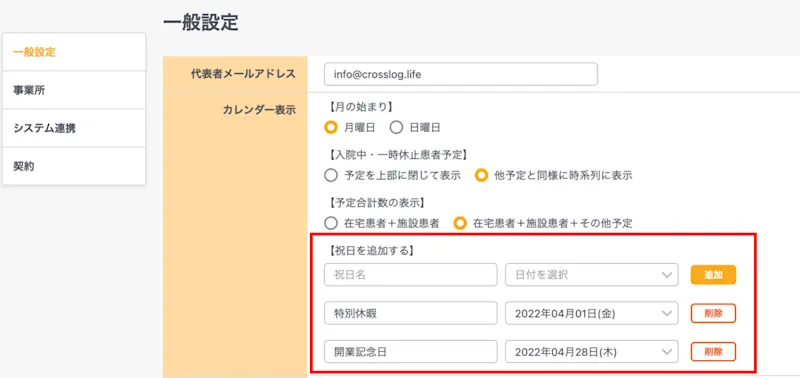The image size is (800, 378).
Task: Select 在宅患者+施設患者+その他予定 radio option
Action: coord(461,223)
